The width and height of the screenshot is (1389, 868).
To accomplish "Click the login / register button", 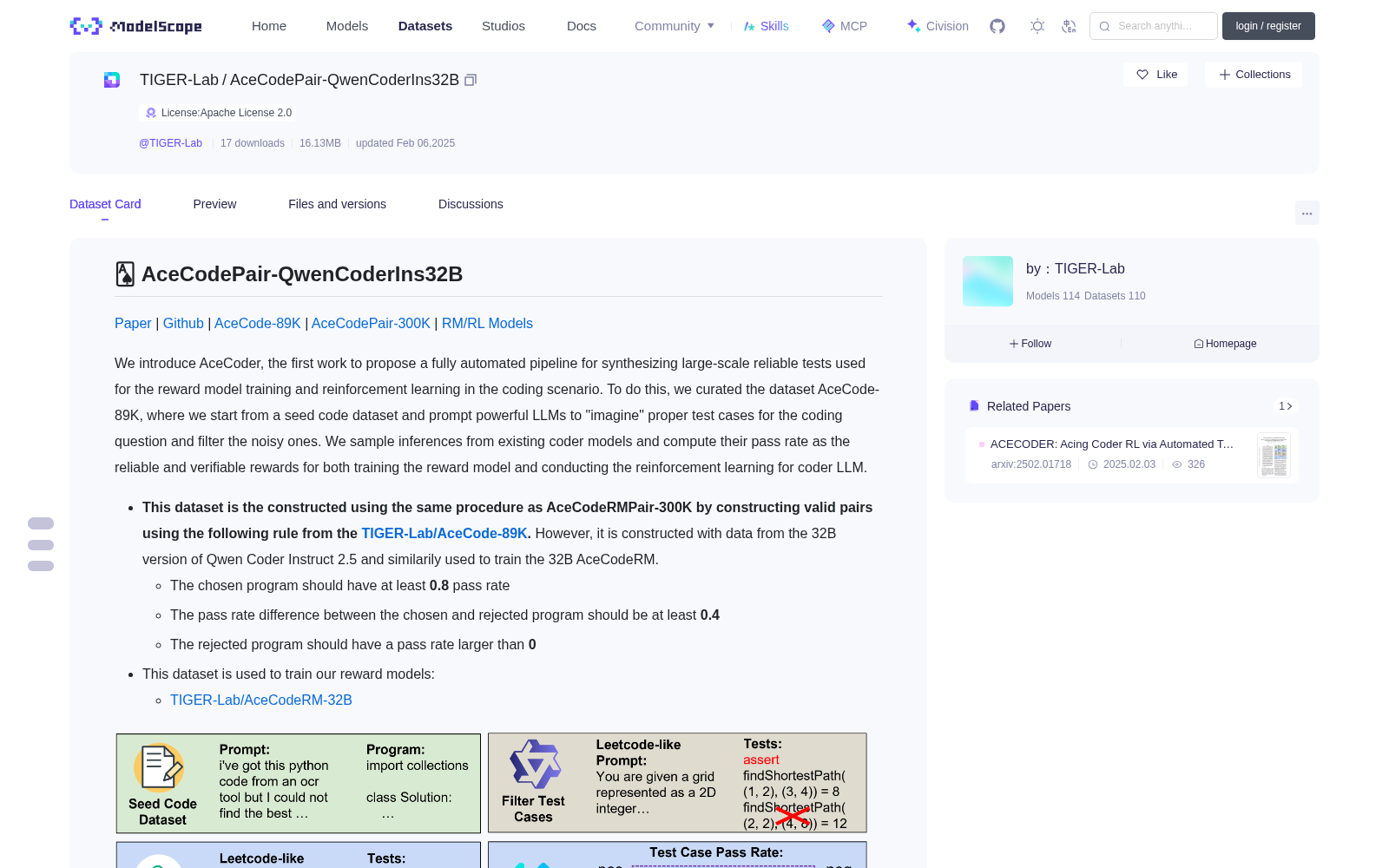I will (x=1268, y=26).
